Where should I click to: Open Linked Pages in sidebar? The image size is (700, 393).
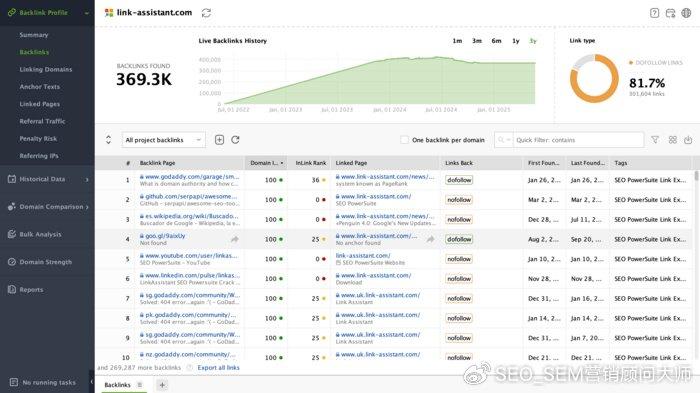(40, 104)
